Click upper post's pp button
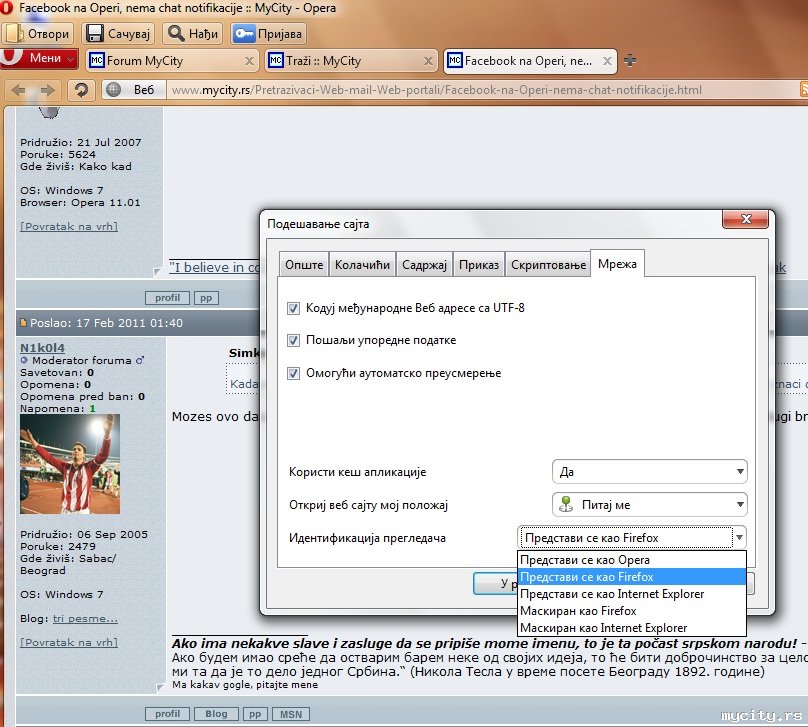Image resolution: width=808 pixels, height=727 pixels. [x=206, y=298]
